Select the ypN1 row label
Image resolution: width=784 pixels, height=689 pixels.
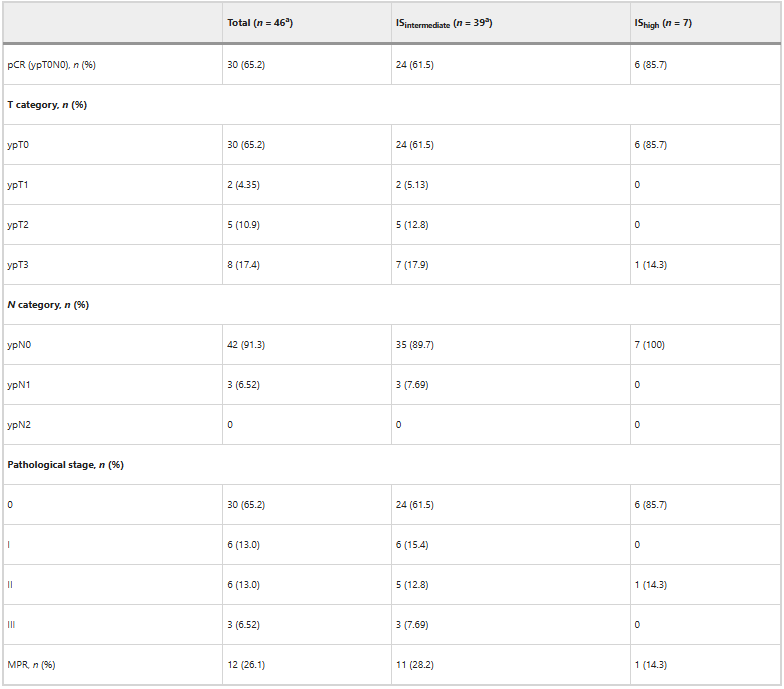click(x=20, y=385)
